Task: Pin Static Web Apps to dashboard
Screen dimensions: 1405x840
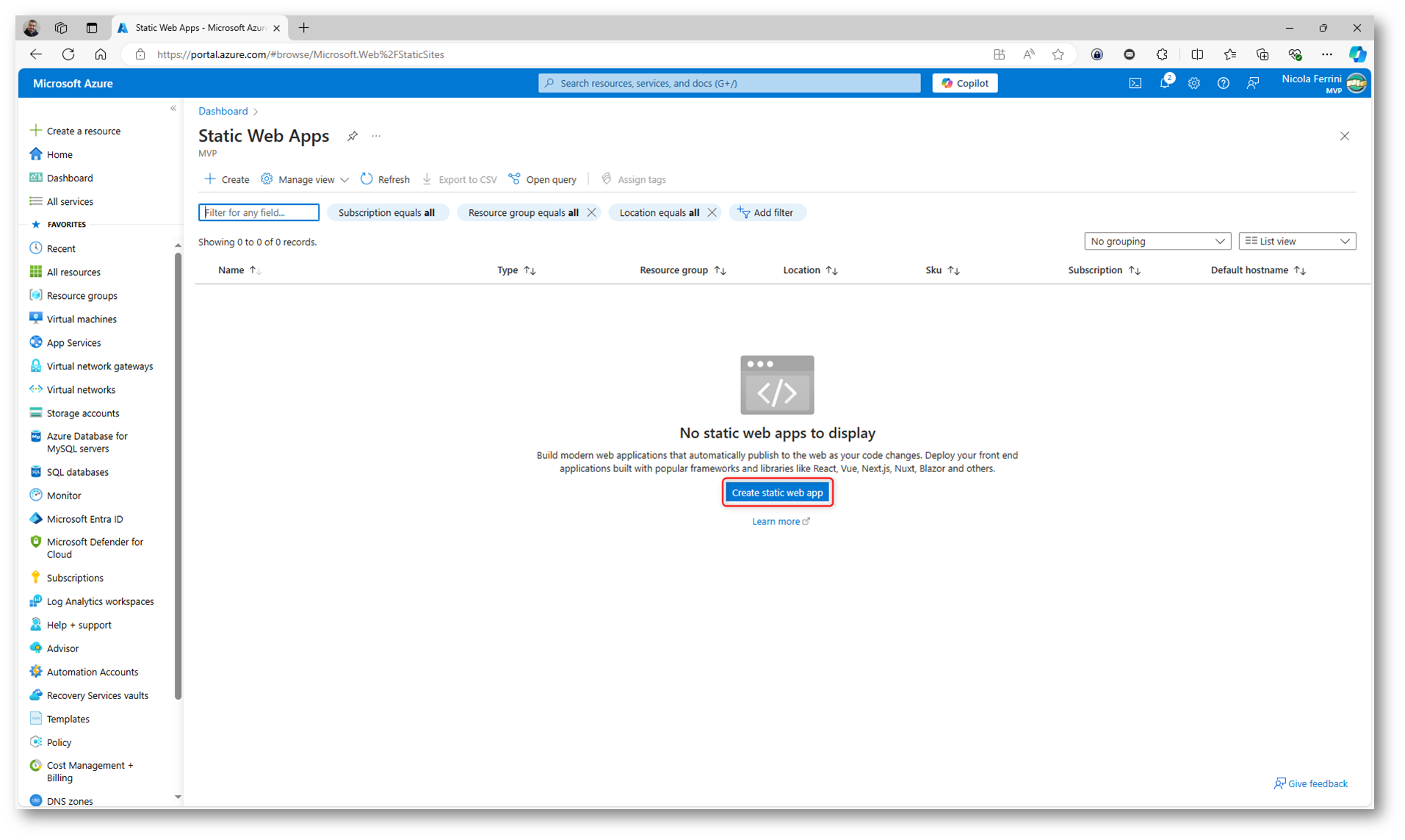Action: point(353,136)
